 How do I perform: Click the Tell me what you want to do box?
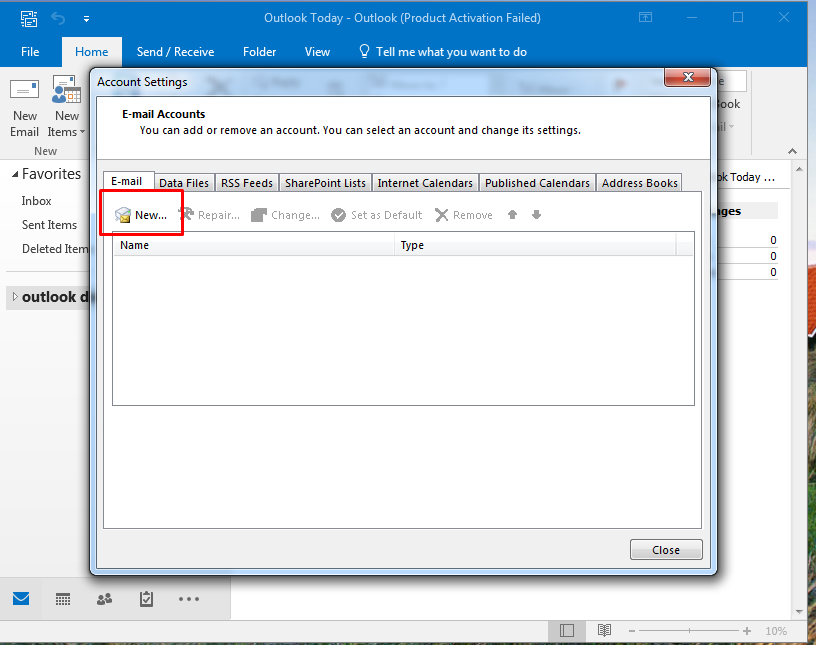tap(443, 52)
